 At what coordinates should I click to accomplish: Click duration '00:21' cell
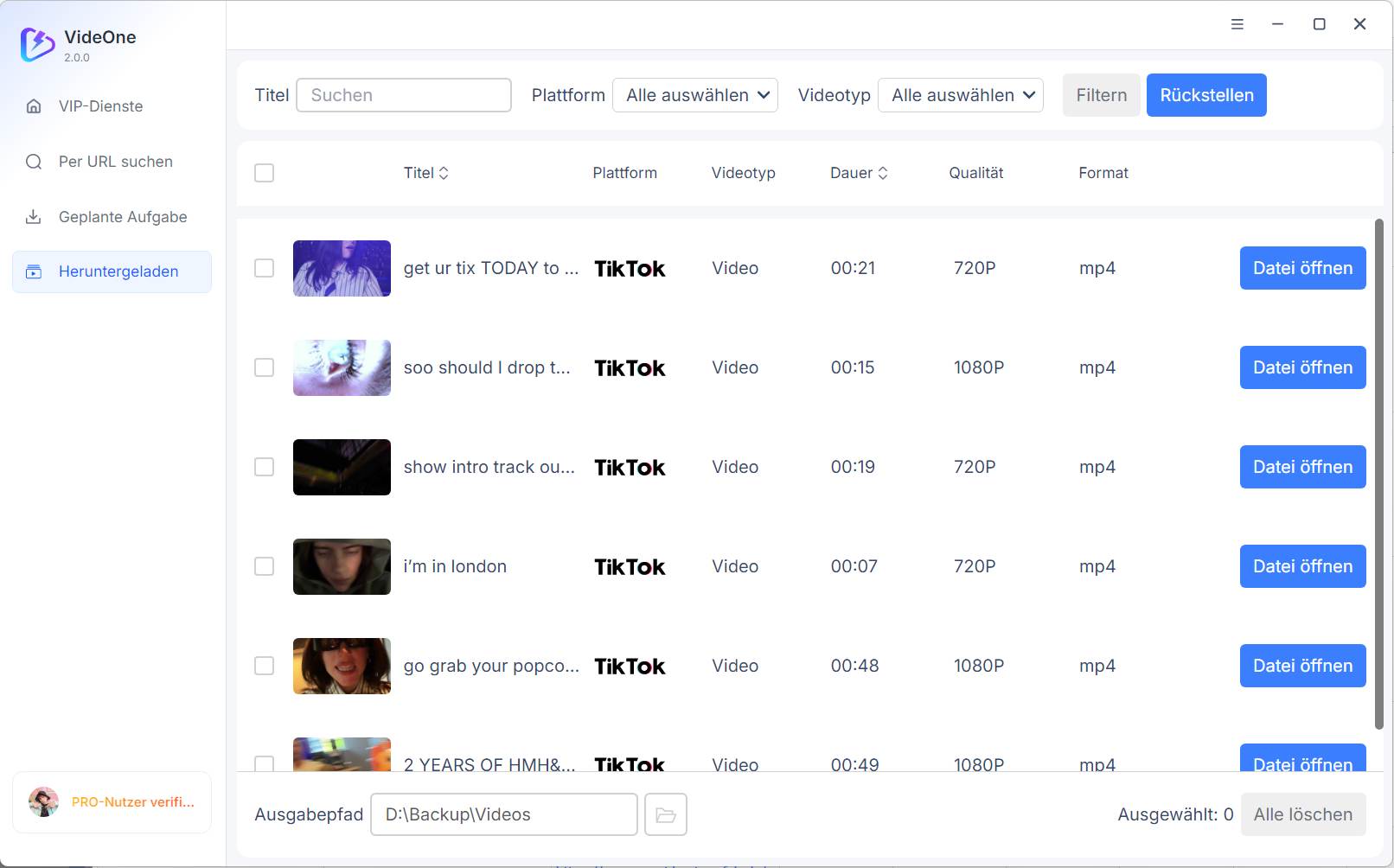pyautogui.click(x=853, y=268)
